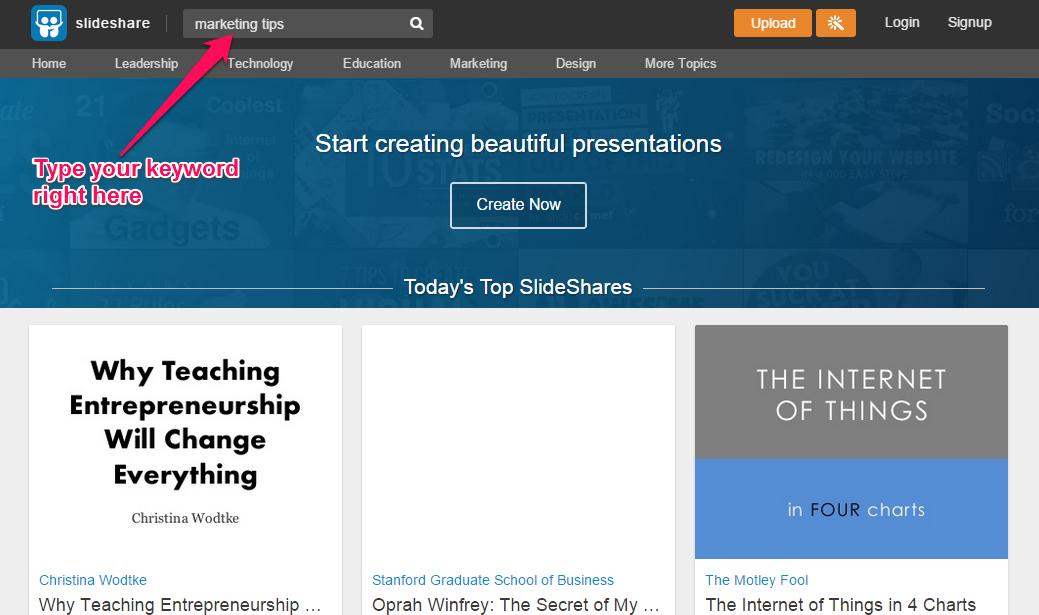1039x615 pixels.
Task: Open Why Teaching Entrepreneurship slide thumbnail
Action: pyautogui.click(x=186, y=442)
